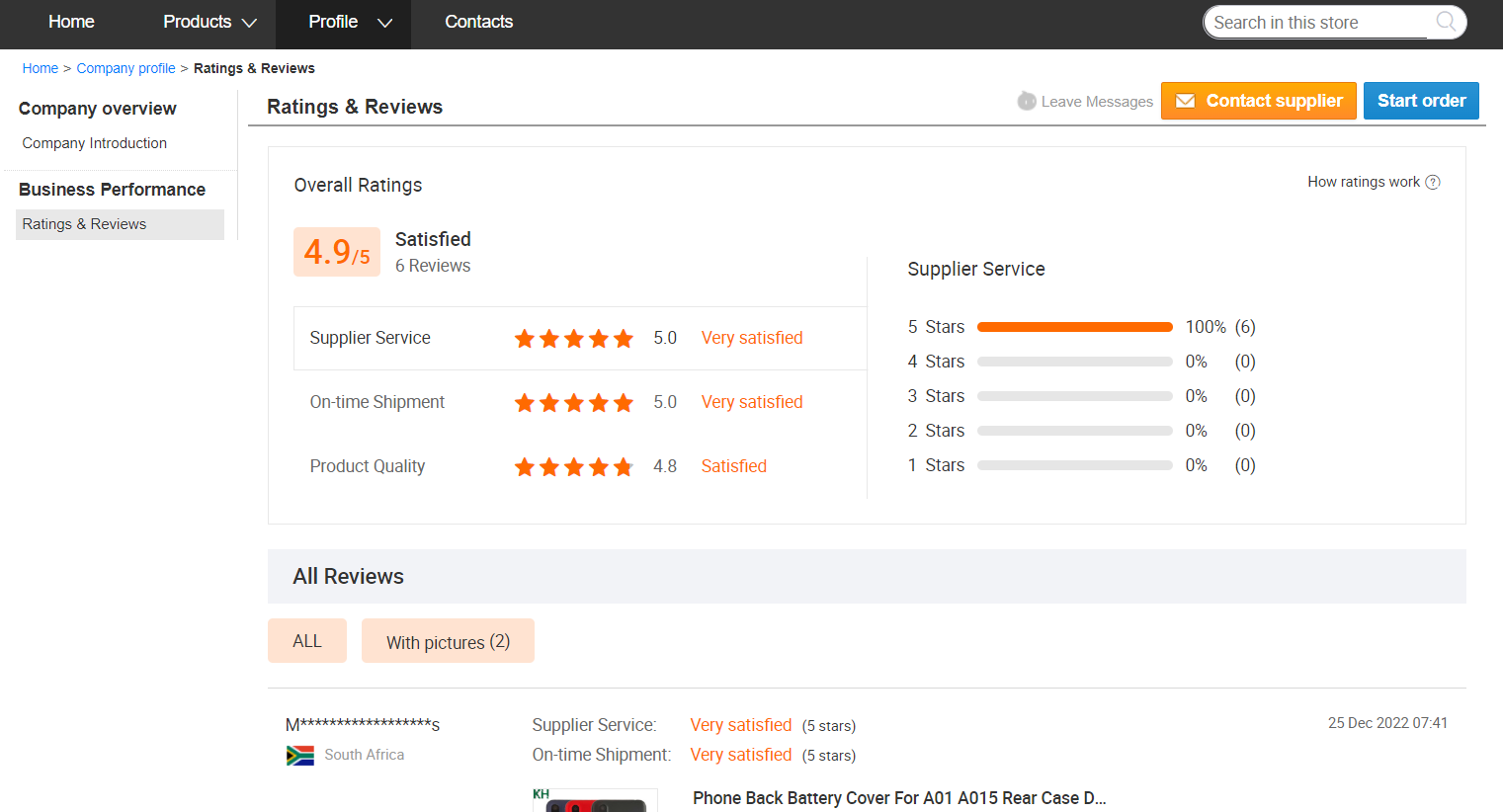The width and height of the screenshot is (1503, 812).
Task: Select the Product Quality rating row
Action: (580, 467)
